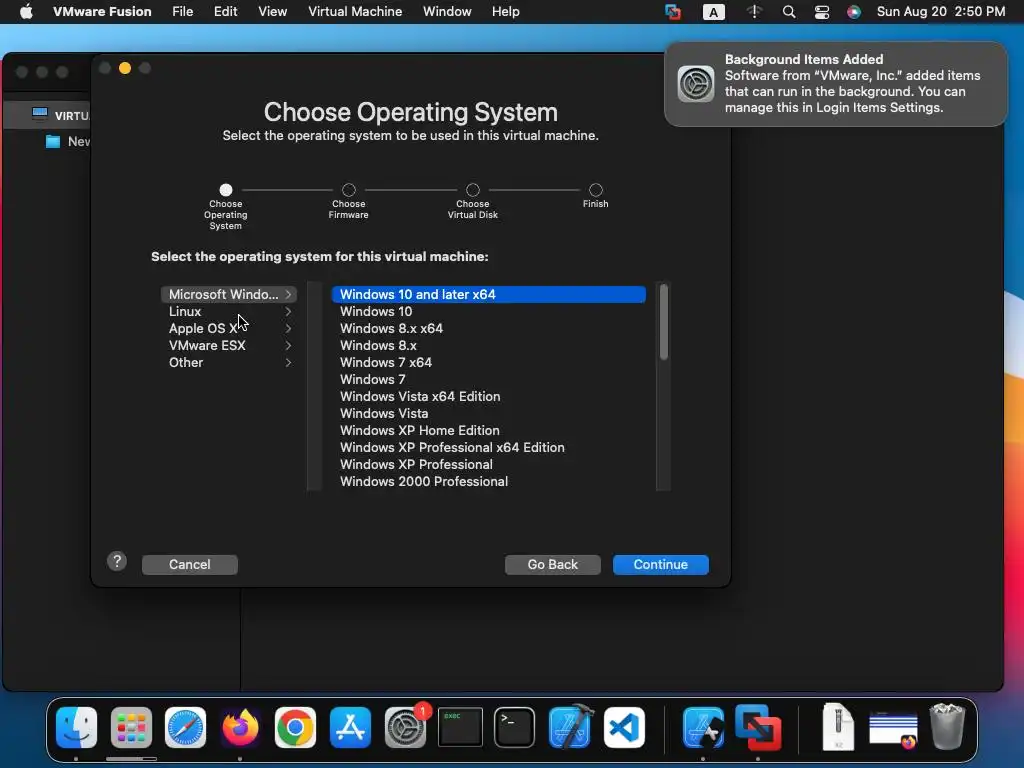Click the Choose Virtual Disk step indicator
Viewport: 1024px width, 768px height.
point(473,190)
